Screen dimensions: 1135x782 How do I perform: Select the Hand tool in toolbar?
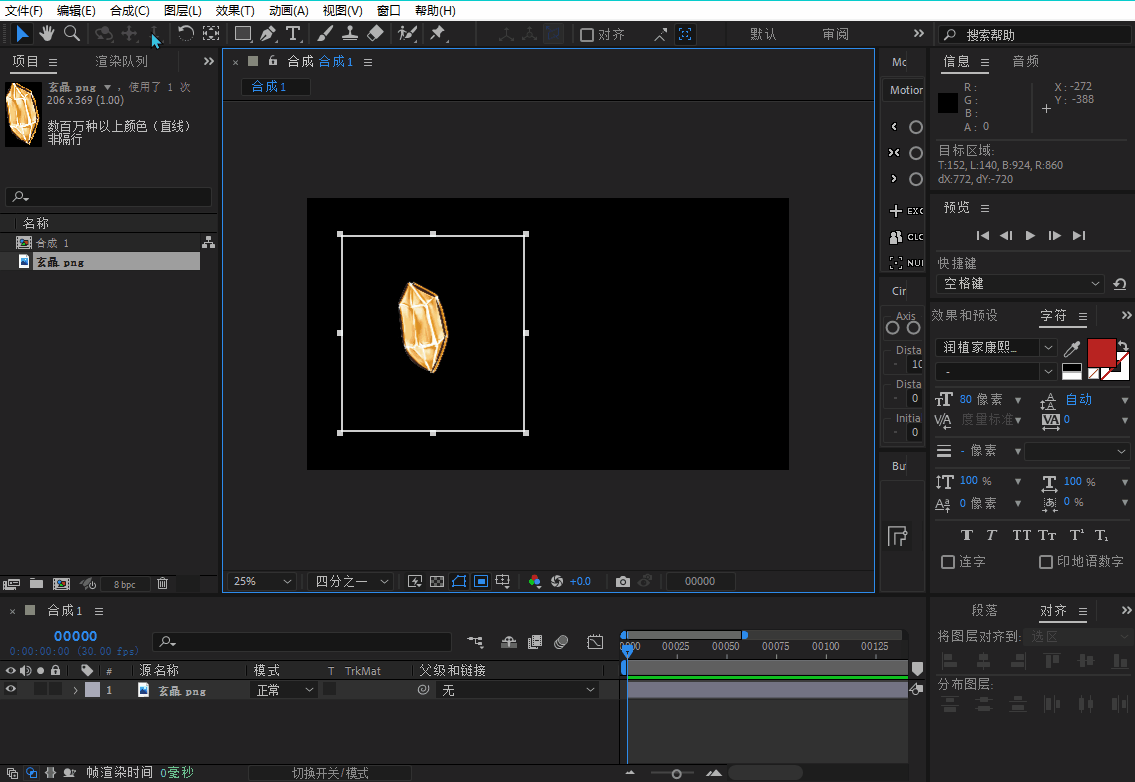point(47,34)
